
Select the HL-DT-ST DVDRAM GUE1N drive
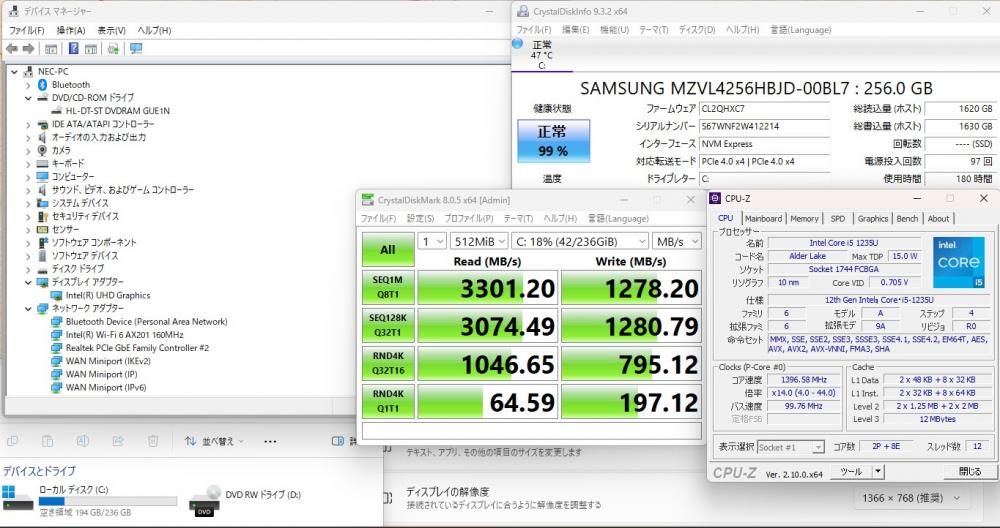tap(117, 110)
